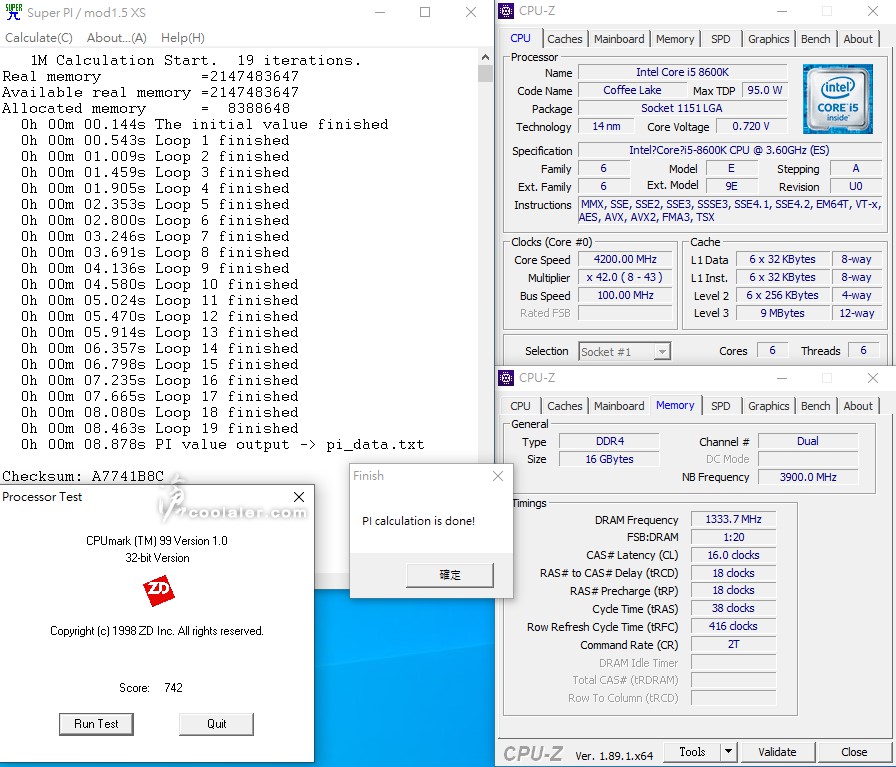Viewport: 896px width, 767px height.
Task: Switch to SPD tab in top CPU-Z window
Action: click(721, 39)
